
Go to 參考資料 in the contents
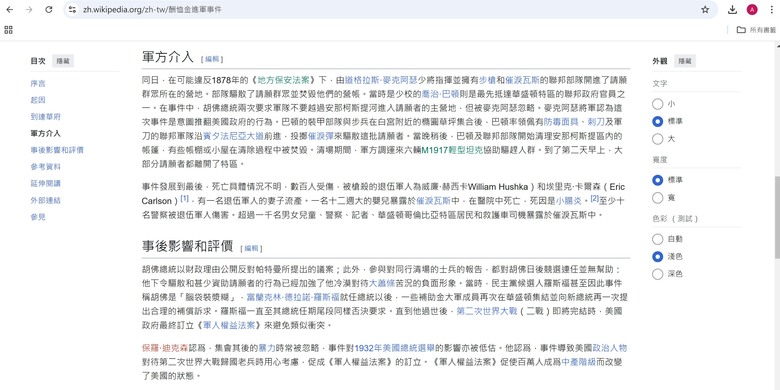tap(45, 167)
